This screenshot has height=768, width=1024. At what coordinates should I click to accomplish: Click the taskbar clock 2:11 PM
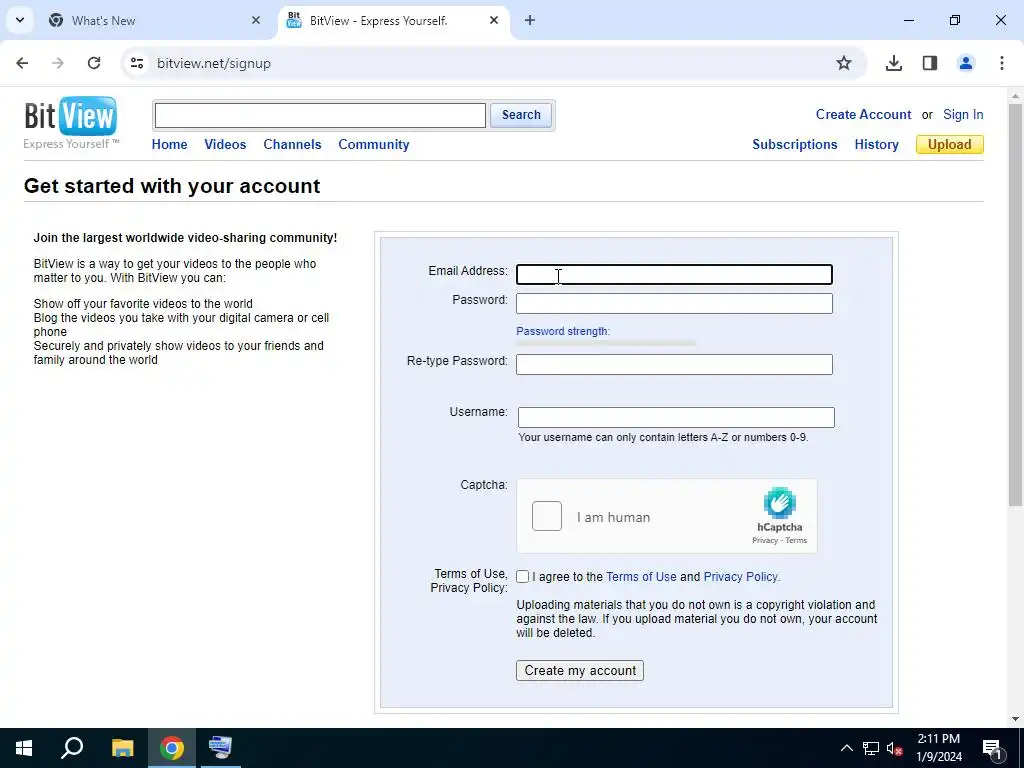point(938,739)
